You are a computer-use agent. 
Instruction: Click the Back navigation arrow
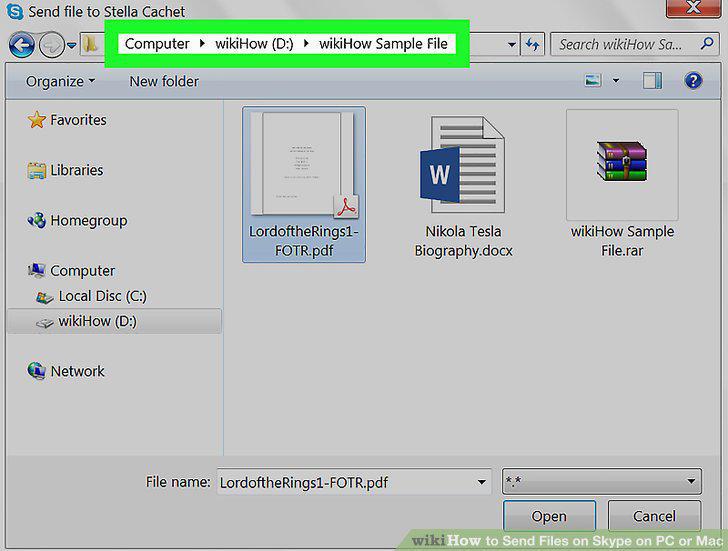pos(21,45)
